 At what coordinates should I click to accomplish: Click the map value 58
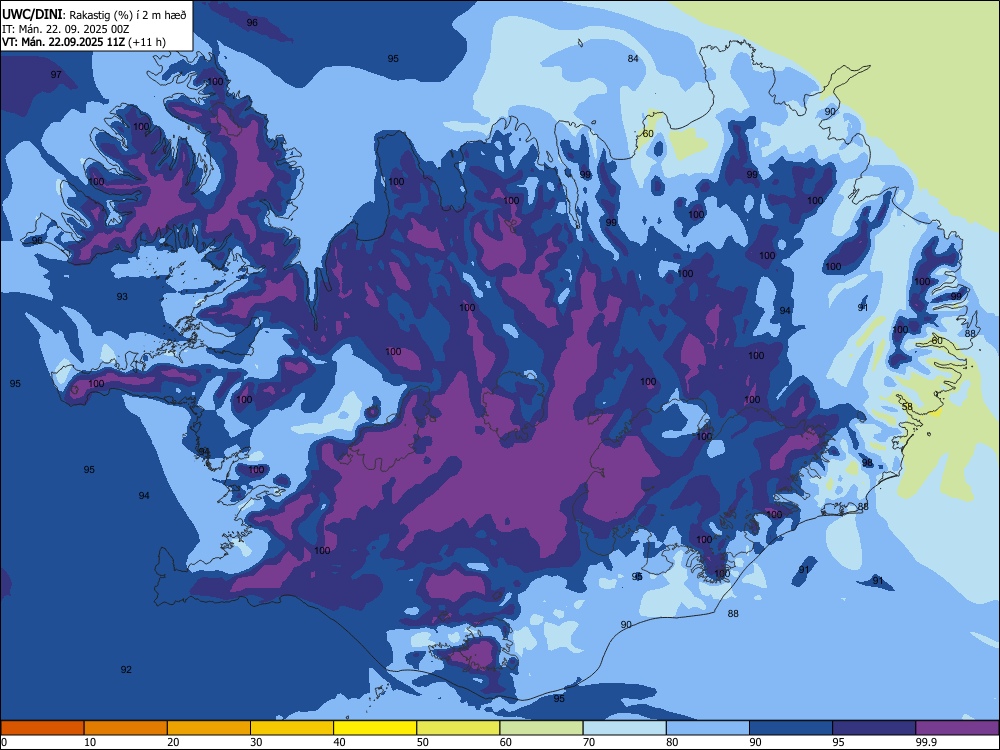coord(907,407)
